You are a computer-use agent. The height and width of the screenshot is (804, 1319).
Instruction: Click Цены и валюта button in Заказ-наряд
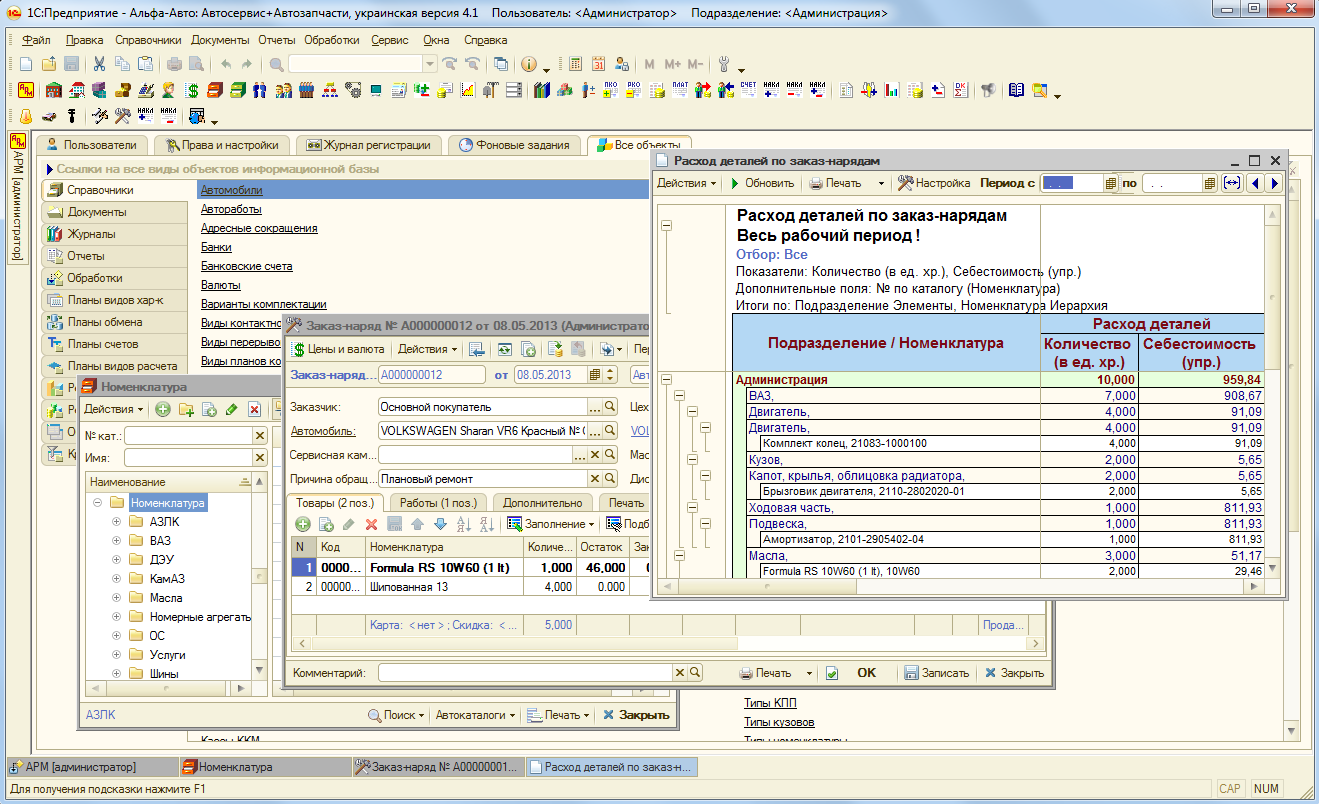point(338,349)
